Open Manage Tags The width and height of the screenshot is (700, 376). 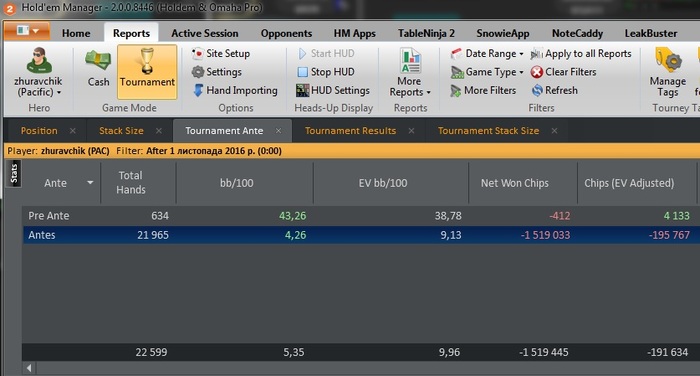coord(667,71)
